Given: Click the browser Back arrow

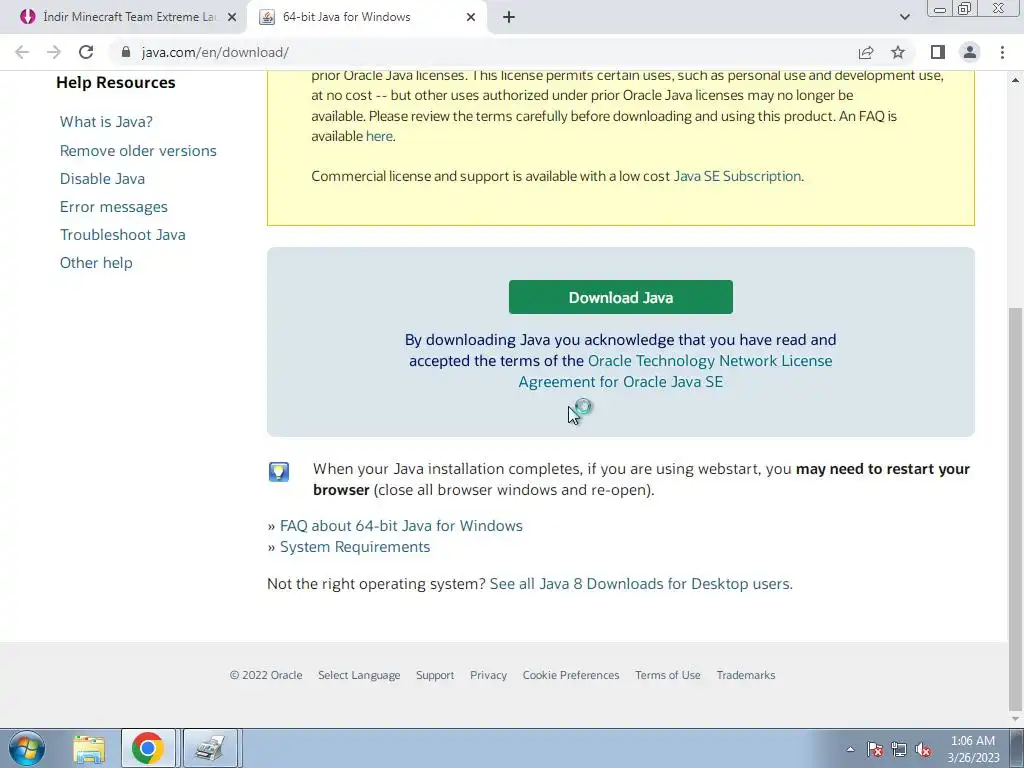Looking at the screenshot, I should [22, 52].
